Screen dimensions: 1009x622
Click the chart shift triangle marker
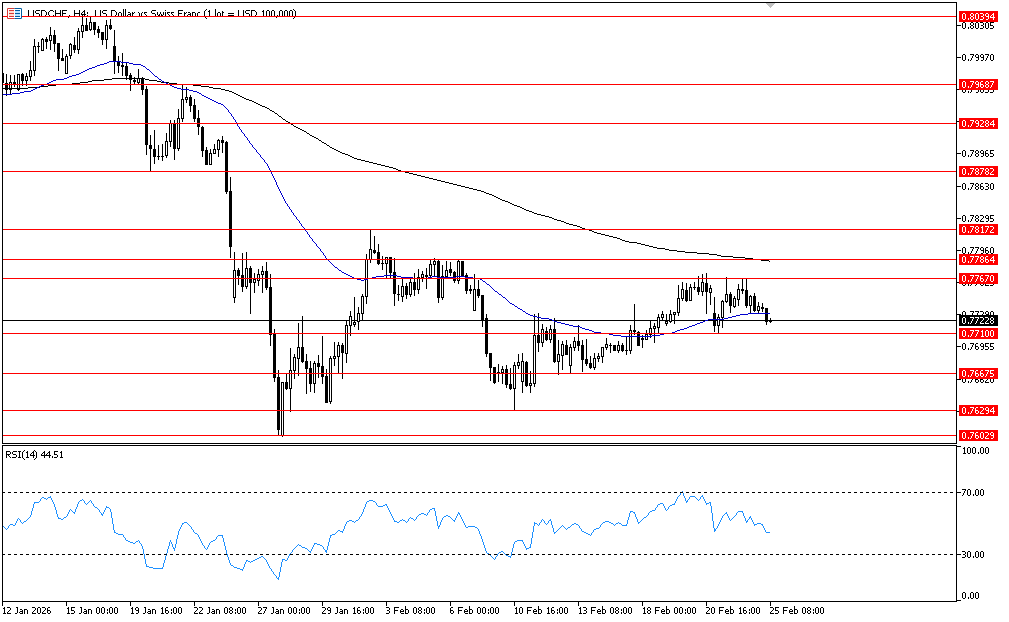769,5
